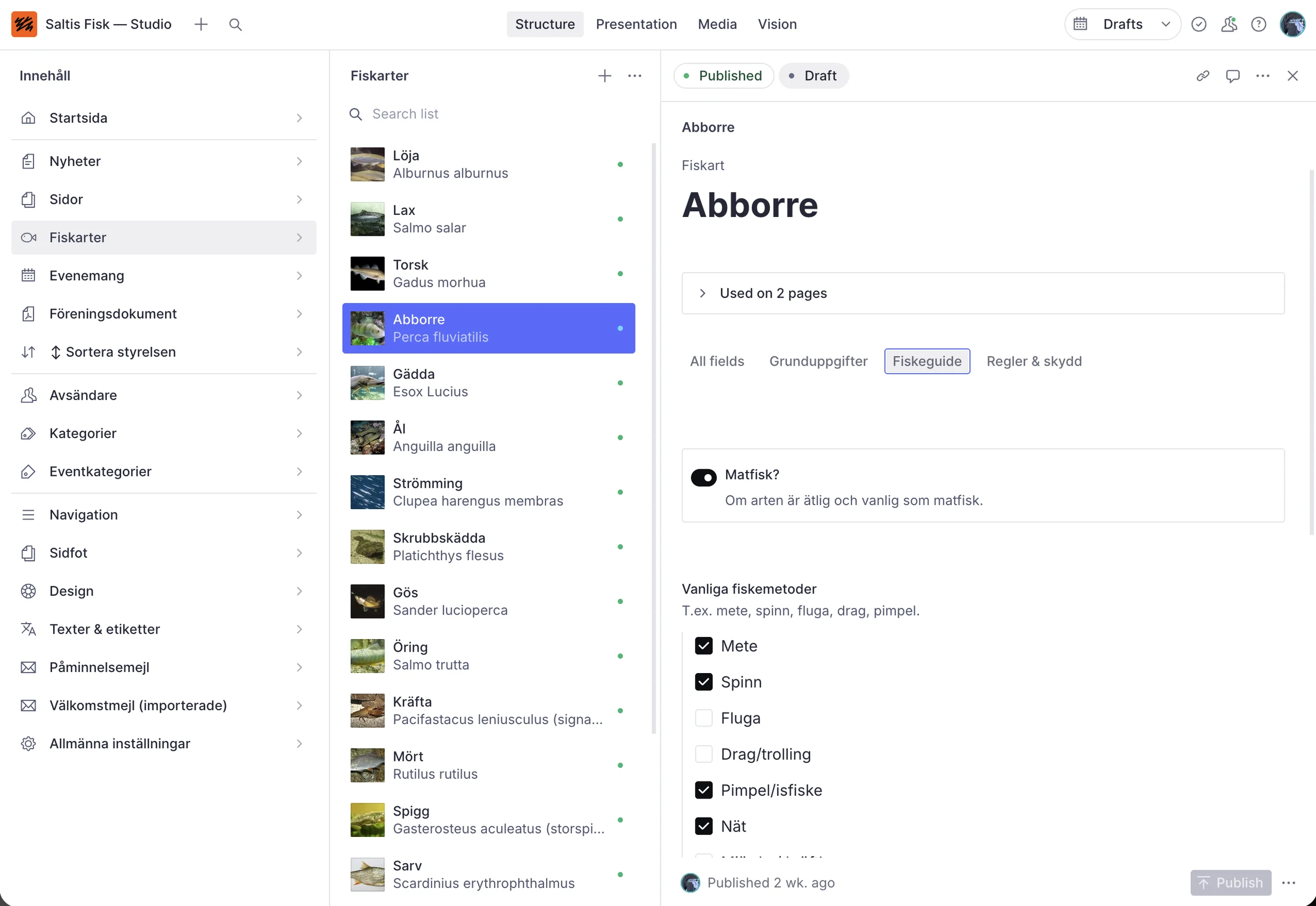The image size is (1316, 906).
Task: Open the presence users icon in top bar
Action: pos(1228,25)
